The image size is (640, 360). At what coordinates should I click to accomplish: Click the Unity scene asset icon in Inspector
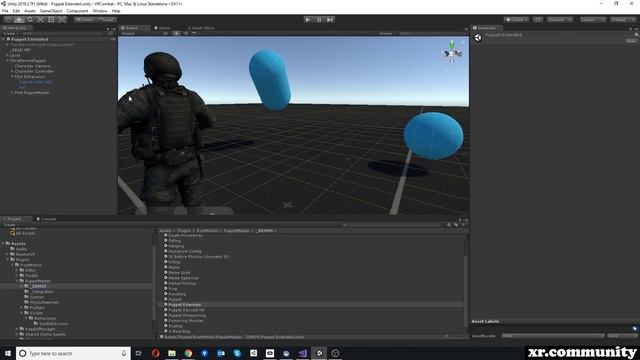pos(478,38)
